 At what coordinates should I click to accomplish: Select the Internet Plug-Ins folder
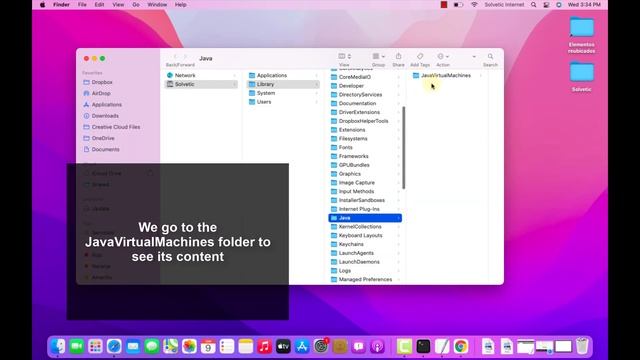(x=365, y=209)
